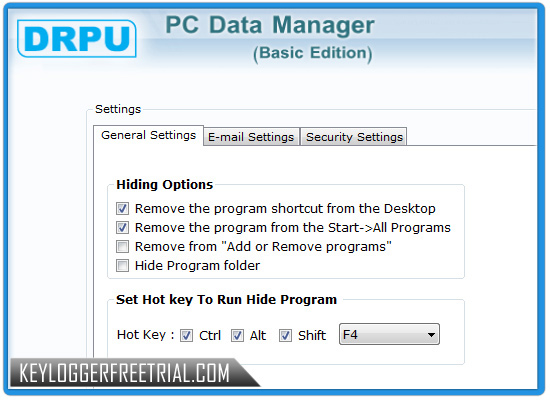The image size is (550, 400).
Task: Uncheck Remove the program shortcut from Desktop
Action: point(122,208)
